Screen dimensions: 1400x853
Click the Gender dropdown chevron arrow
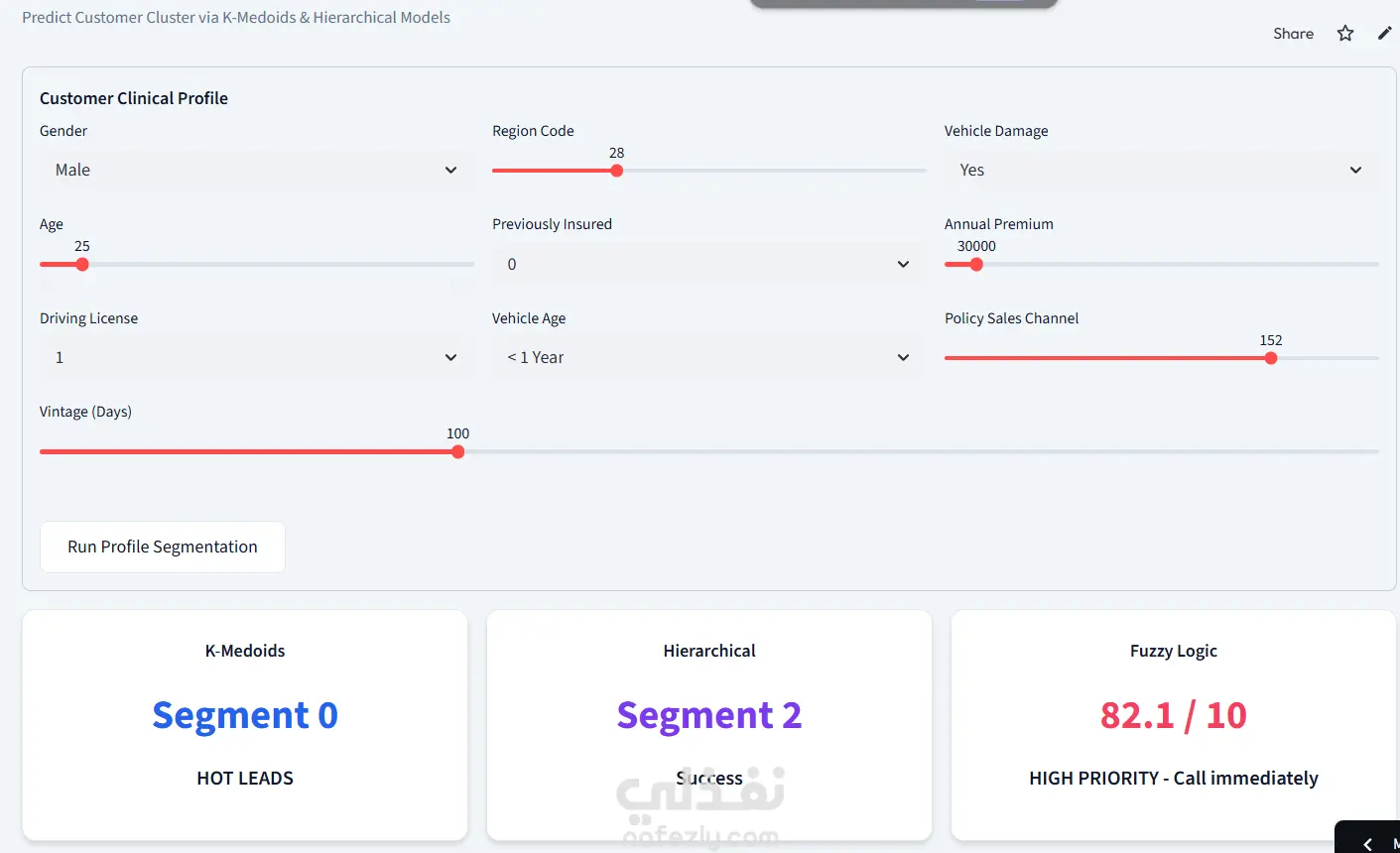click(x=450, y=171)
